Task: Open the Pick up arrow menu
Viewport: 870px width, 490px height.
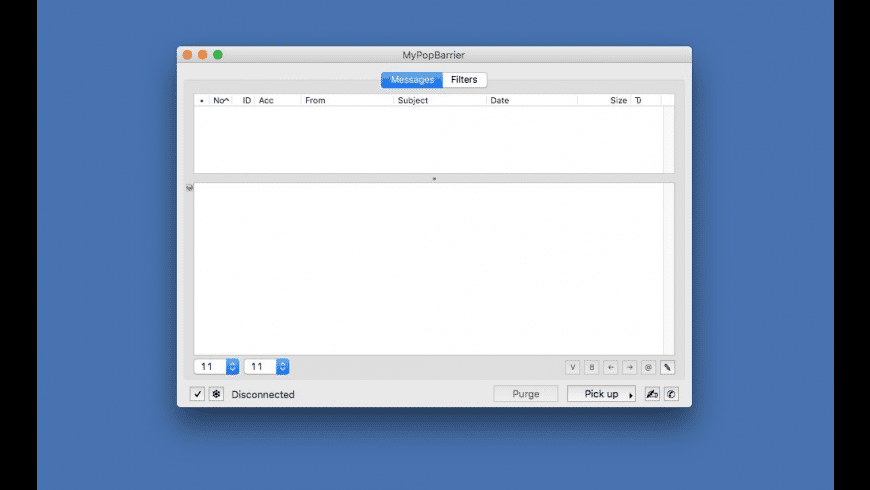Action: point(631,396)
